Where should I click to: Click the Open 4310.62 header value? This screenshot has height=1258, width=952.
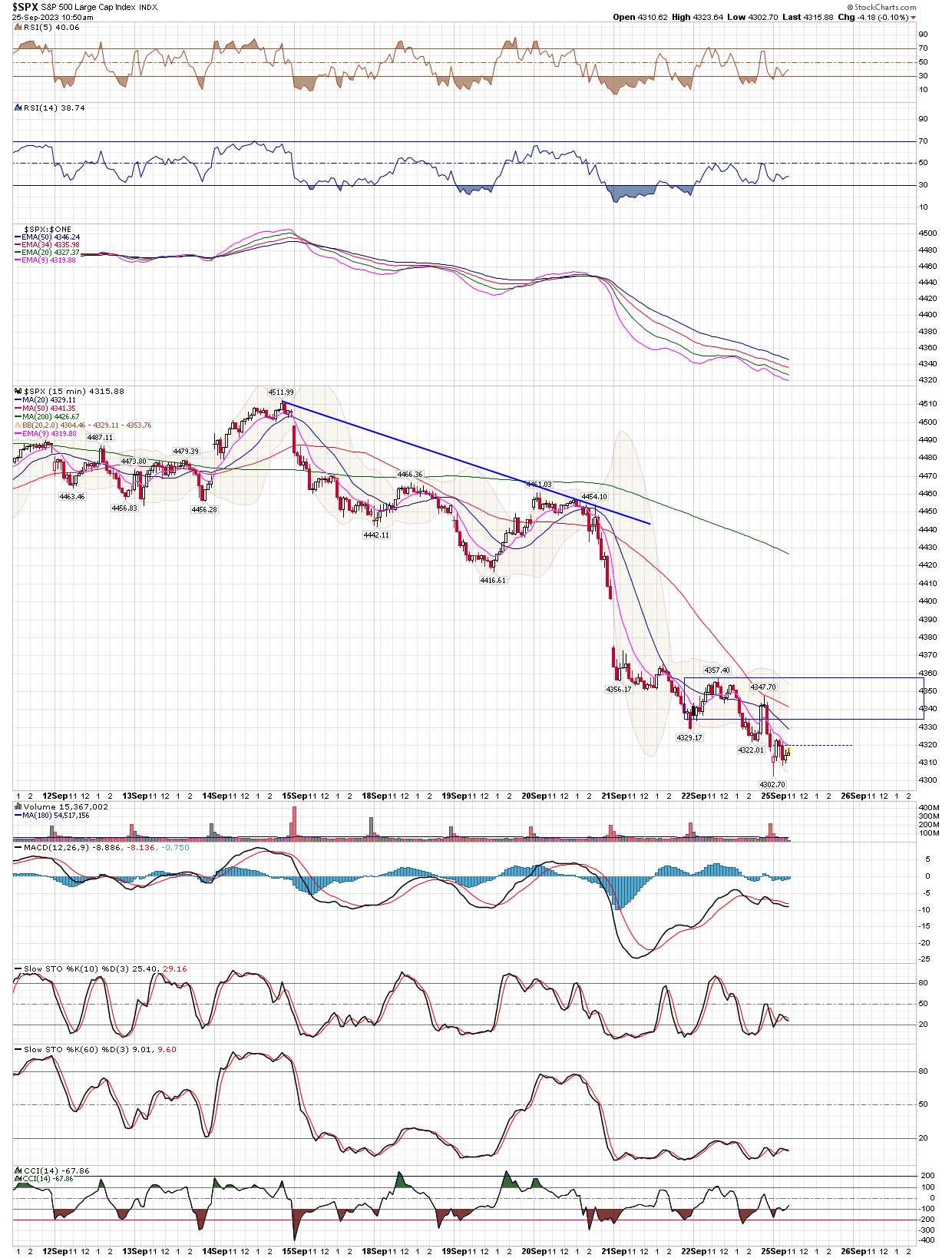(640, 17)
